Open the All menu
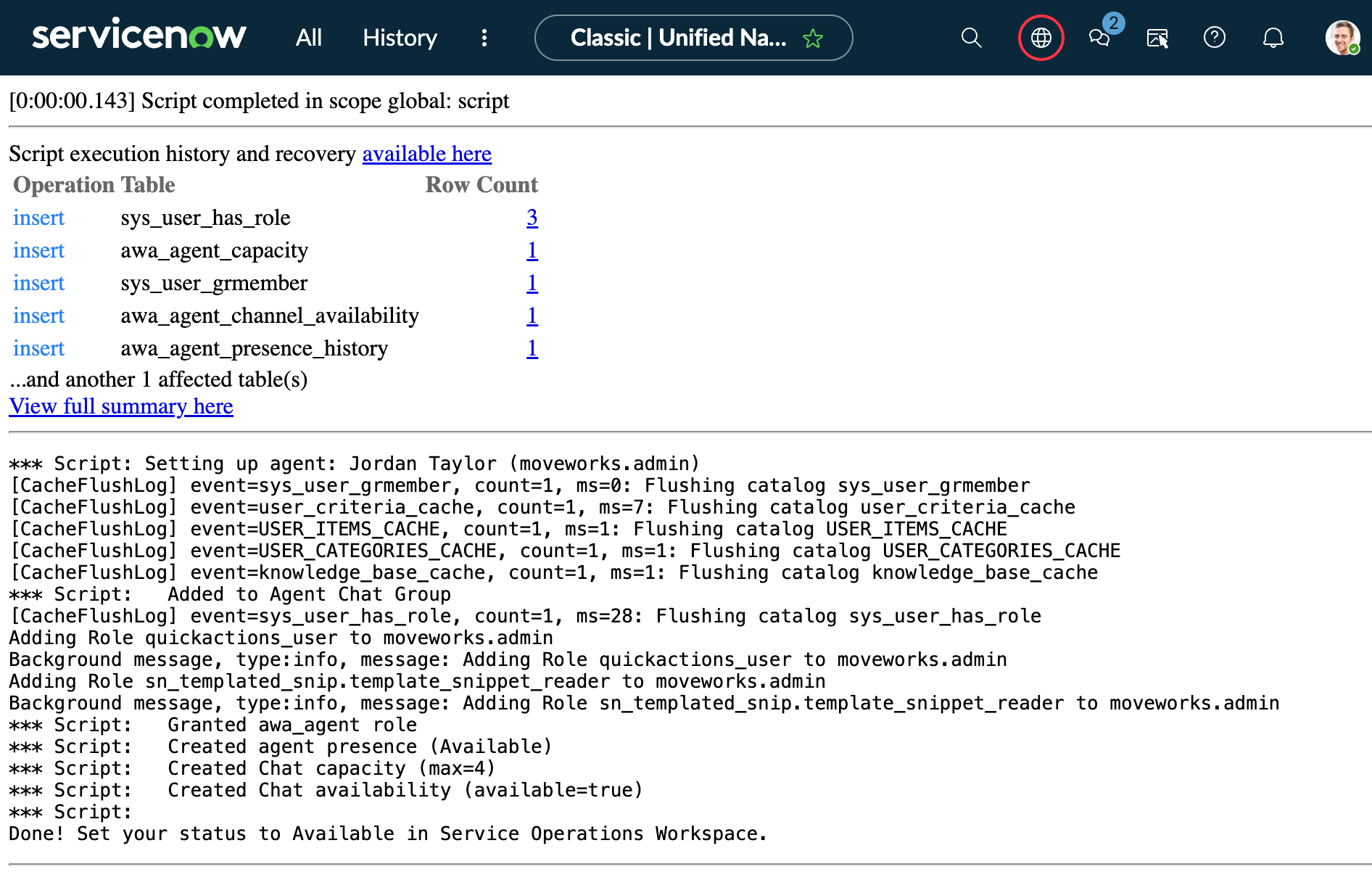This screenshot has height=872, width=1372. [x=308, y=38]
